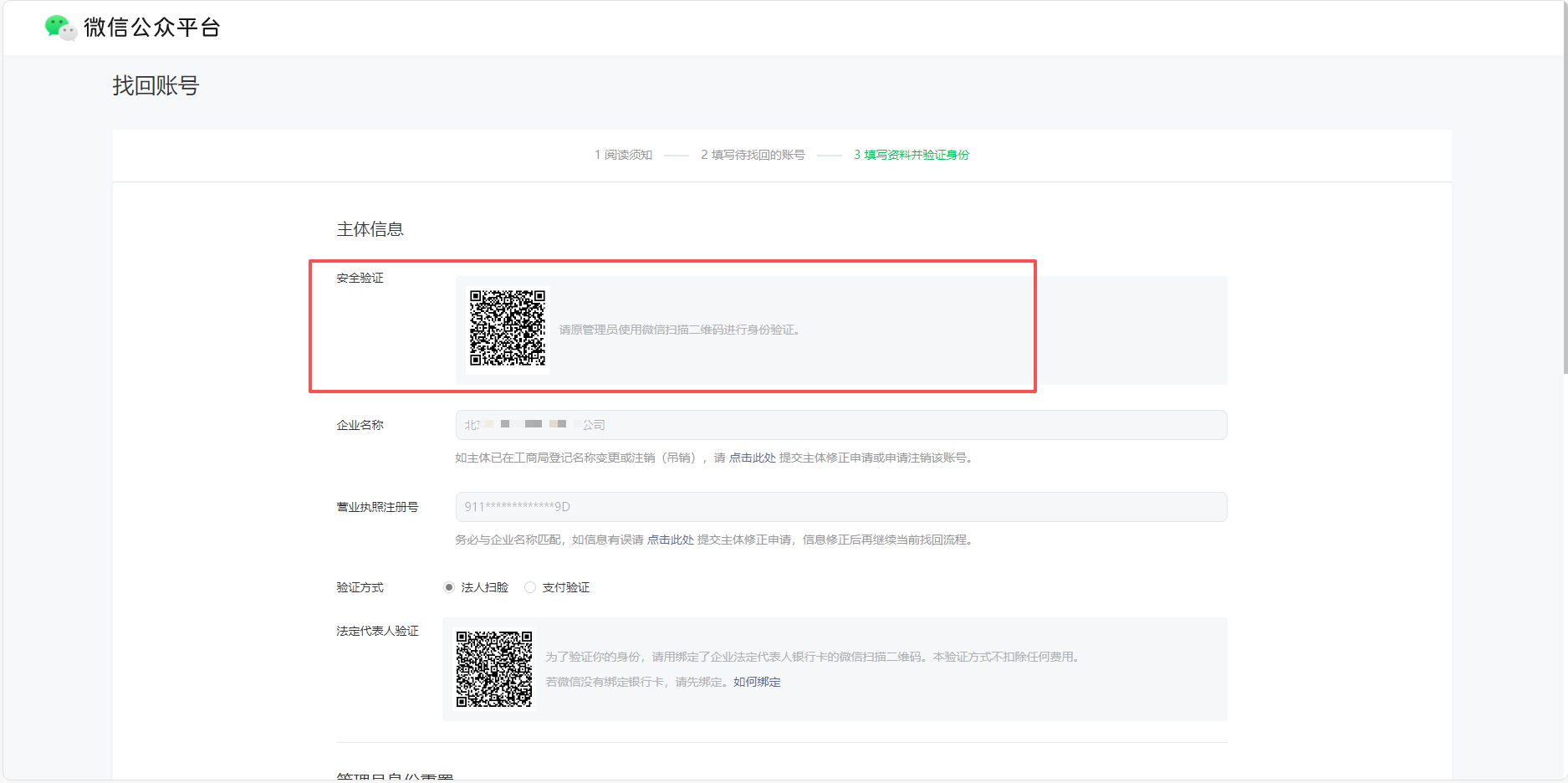The image size is (1568, 783).
Task: Go to step 1 阅读须知
Action: (x=624, y=155)
